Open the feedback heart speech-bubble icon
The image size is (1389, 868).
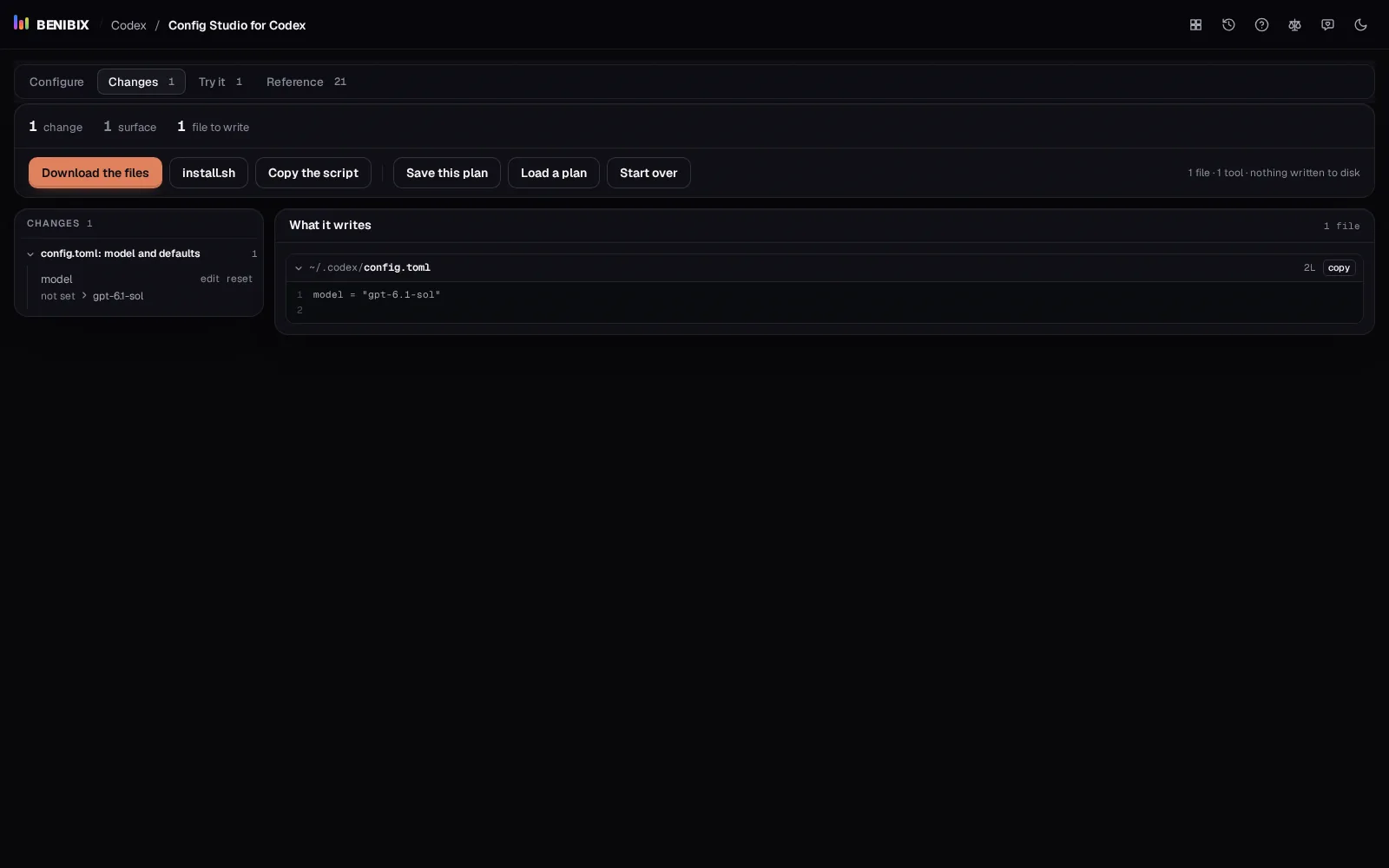pos(1327,25)
